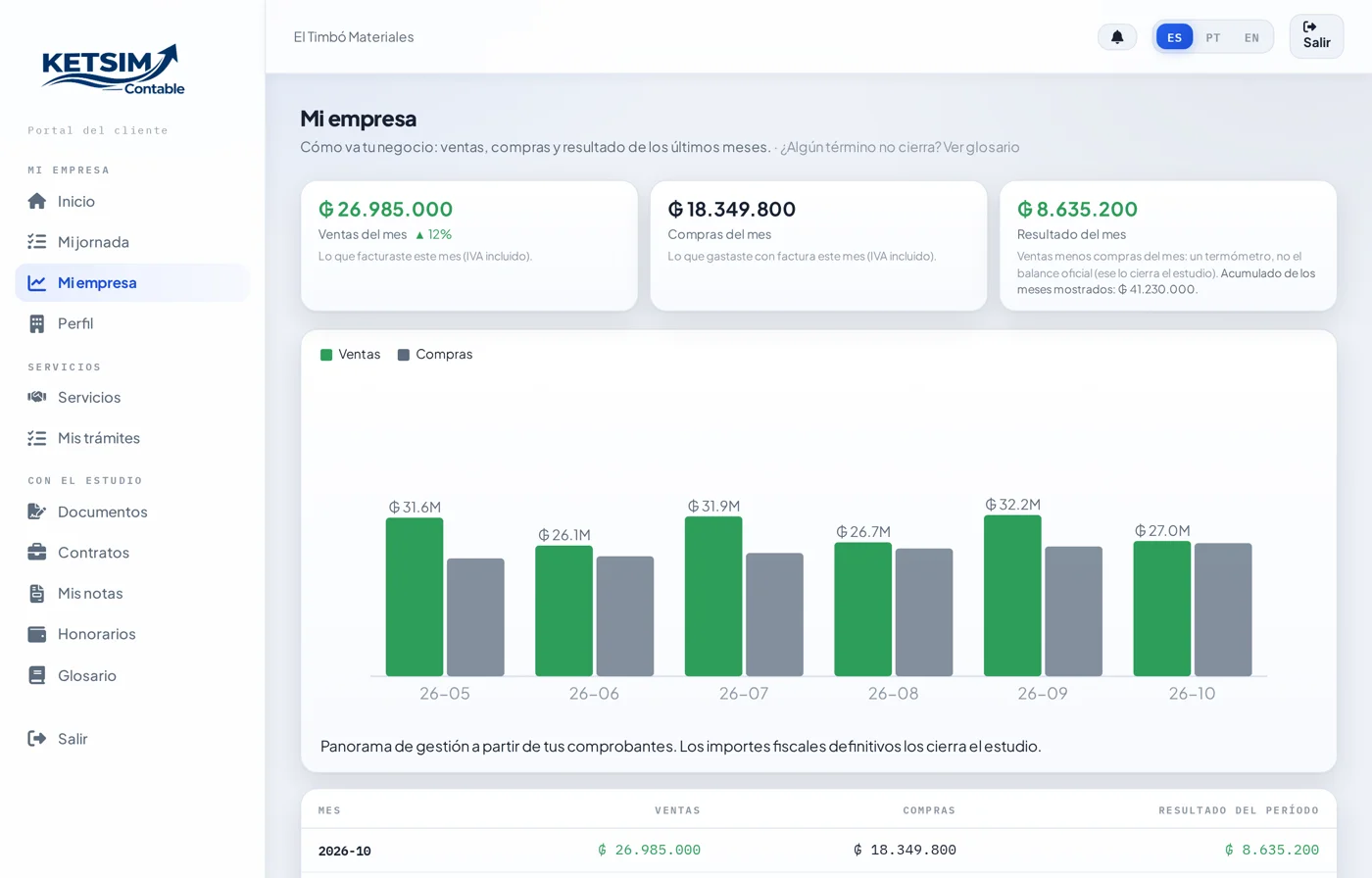Viewport: 1372px width, 878px height.
Task: Open Mis trámites section
Action: (x=132, y=438)
